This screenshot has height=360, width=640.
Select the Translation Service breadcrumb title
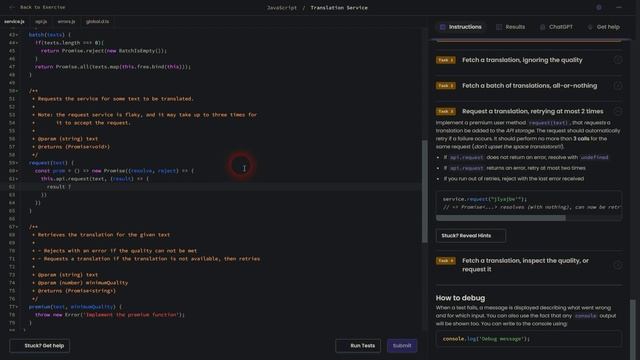coord(339,8)
